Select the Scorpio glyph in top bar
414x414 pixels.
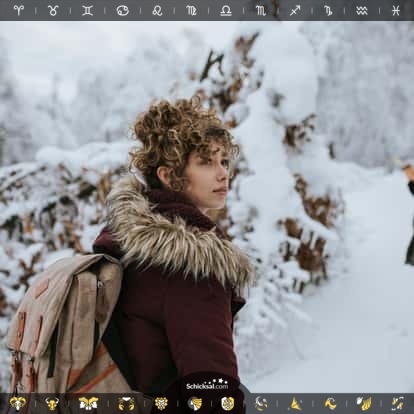[x=261, y=11]
